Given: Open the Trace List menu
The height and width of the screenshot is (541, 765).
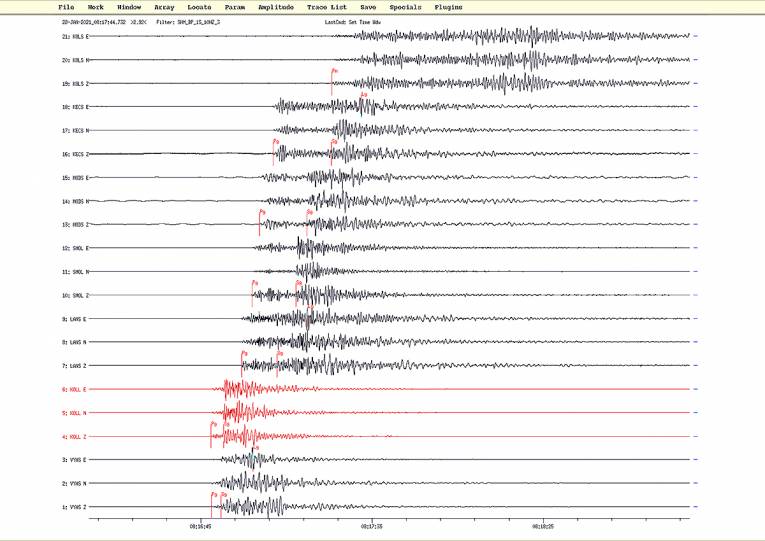Looking at the screenshot, I should tap(324, 7).
